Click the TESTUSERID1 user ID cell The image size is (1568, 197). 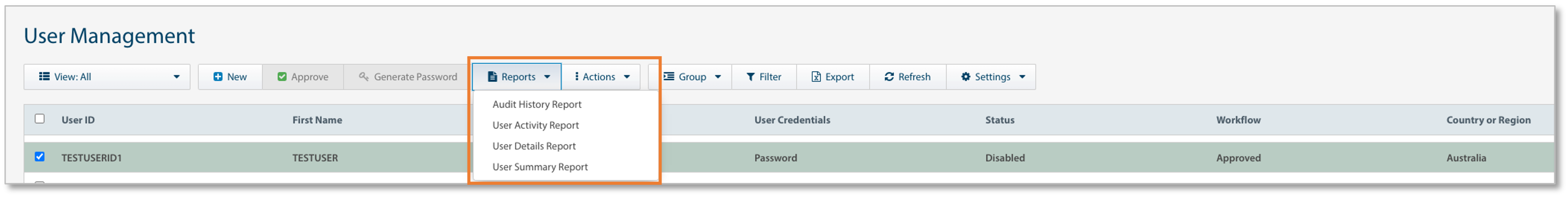coord(91,158)
